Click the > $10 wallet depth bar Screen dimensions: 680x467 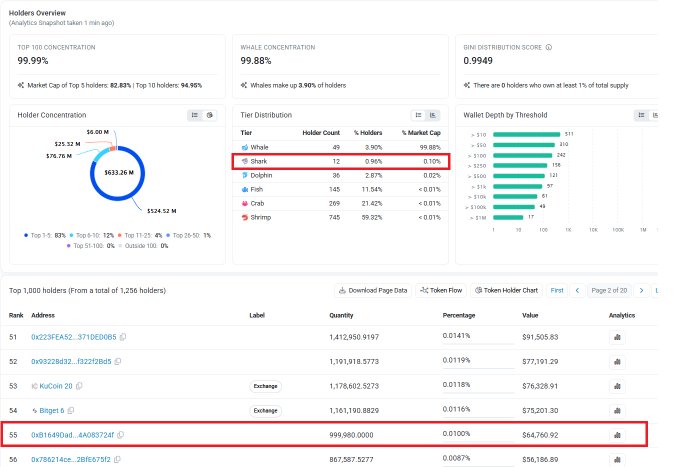pyautogui.click(x=526, y=134)
